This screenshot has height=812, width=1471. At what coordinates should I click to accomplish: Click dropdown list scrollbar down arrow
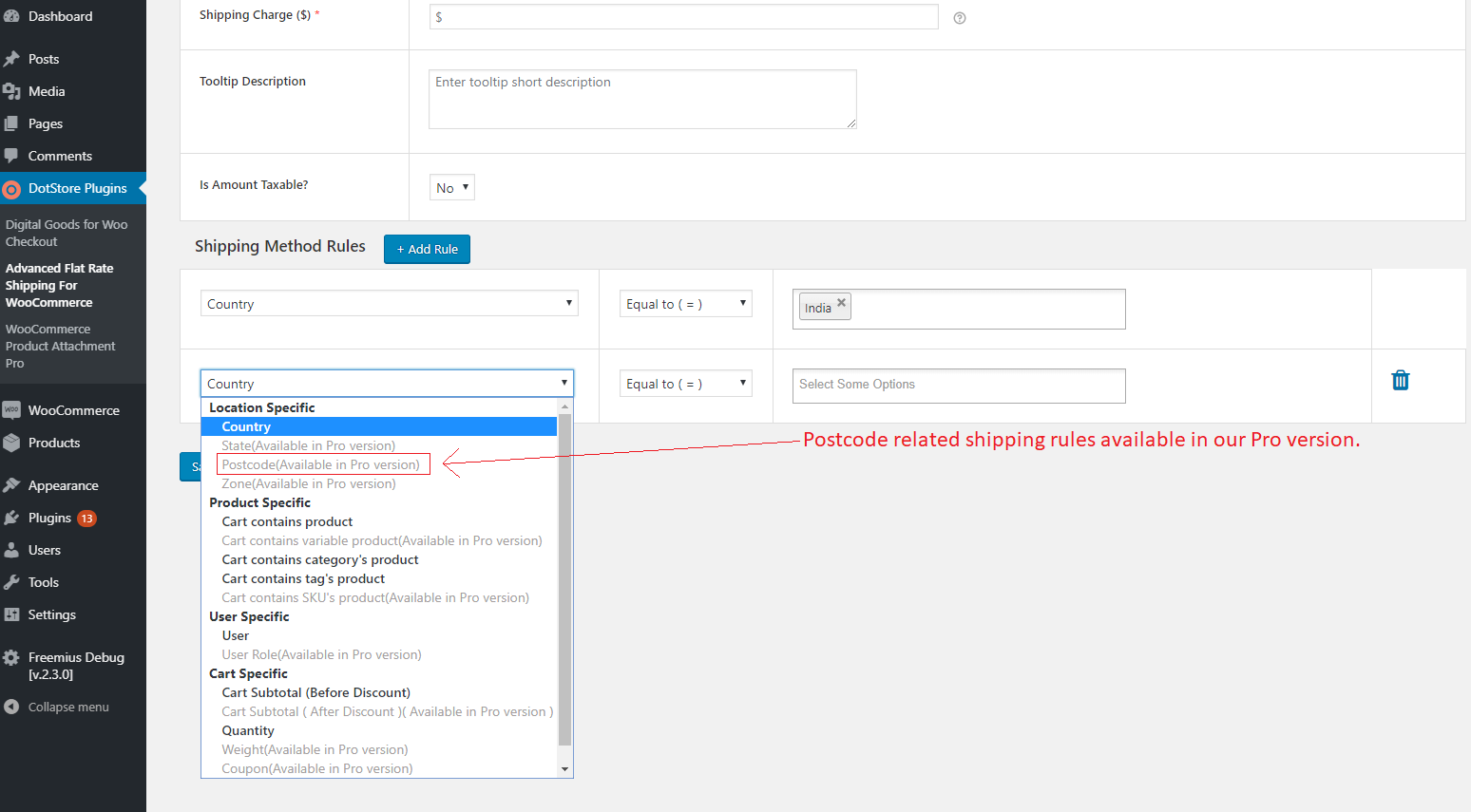tap(565, 769)
